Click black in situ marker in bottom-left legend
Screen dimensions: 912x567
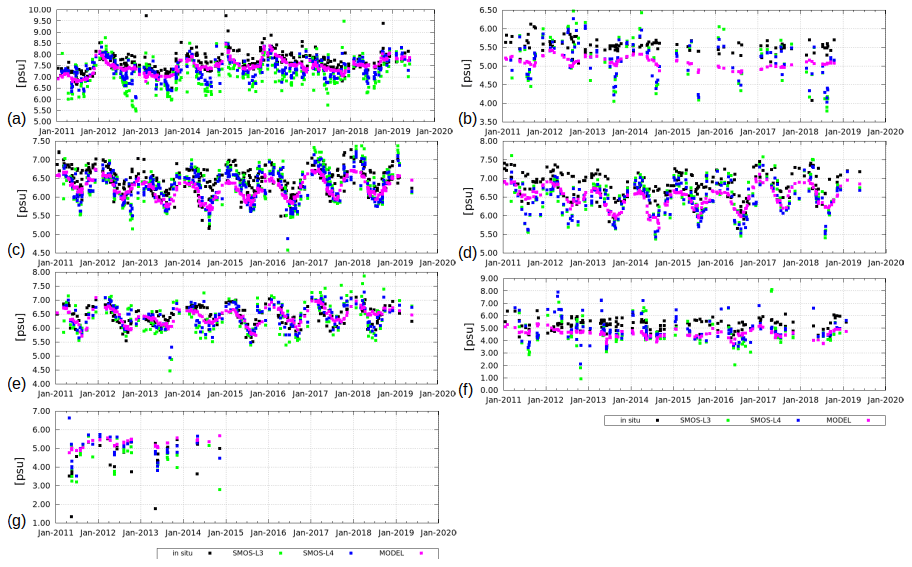[x=210, y=552]
